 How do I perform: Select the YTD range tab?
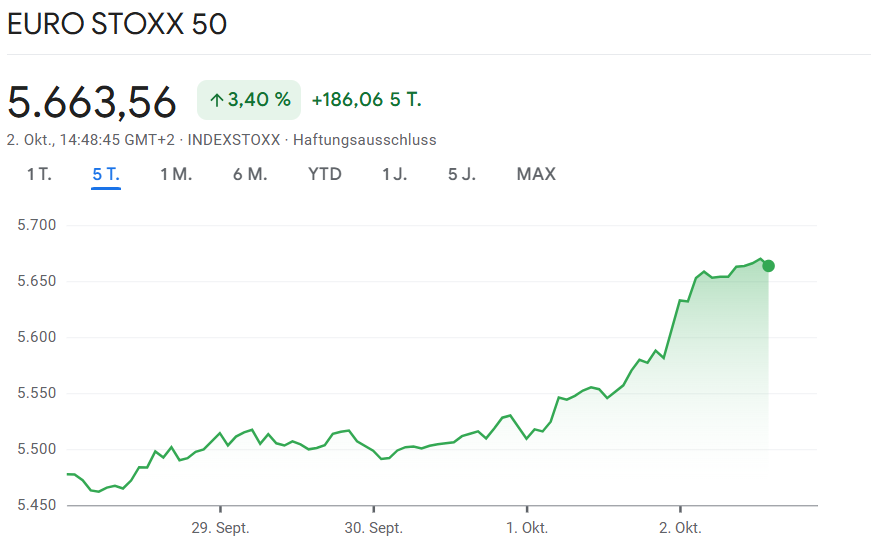(x=325, y=174)
